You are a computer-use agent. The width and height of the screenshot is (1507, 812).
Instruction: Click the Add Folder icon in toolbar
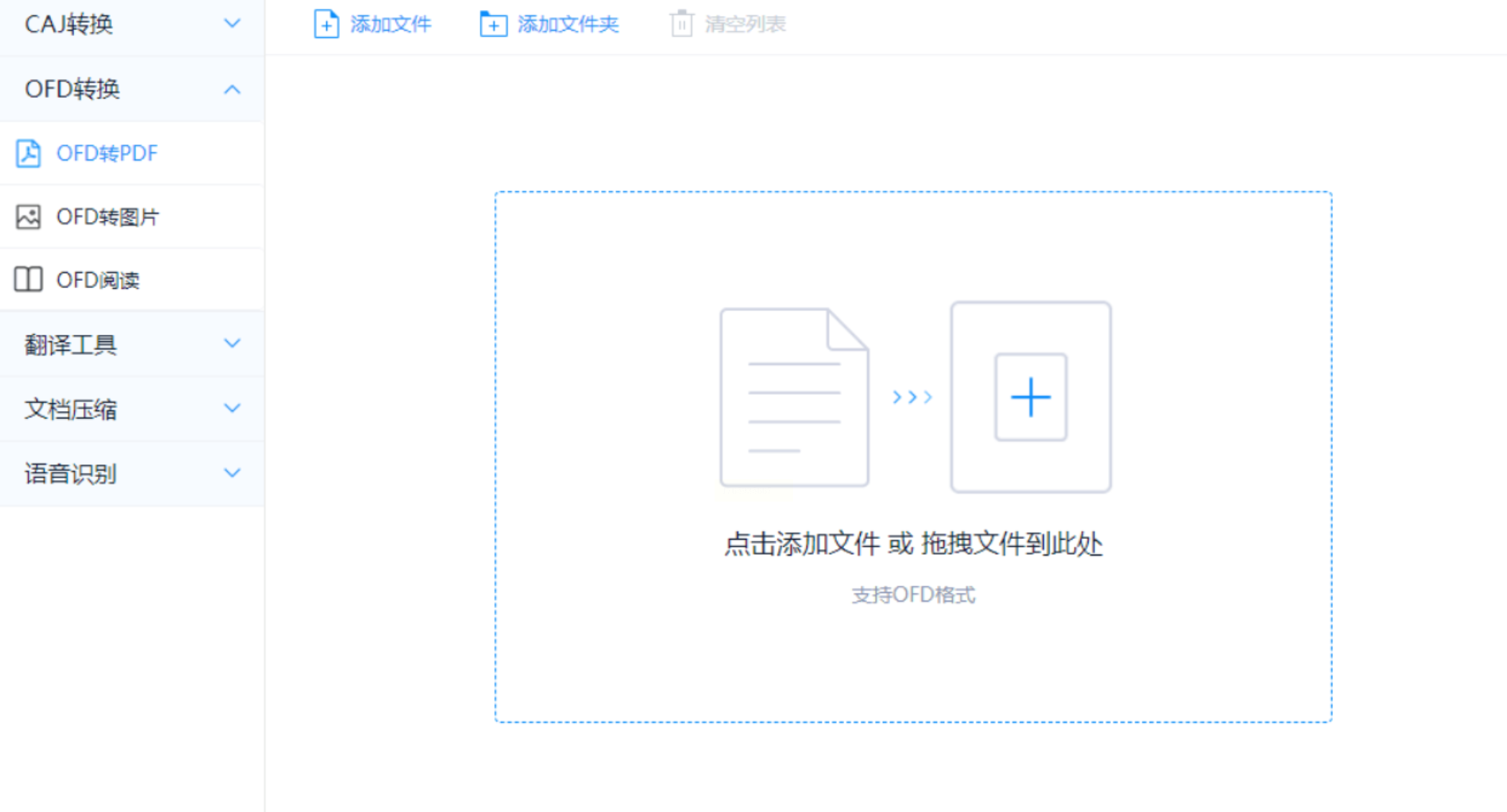pyautogui.click(x=493, y=24)
